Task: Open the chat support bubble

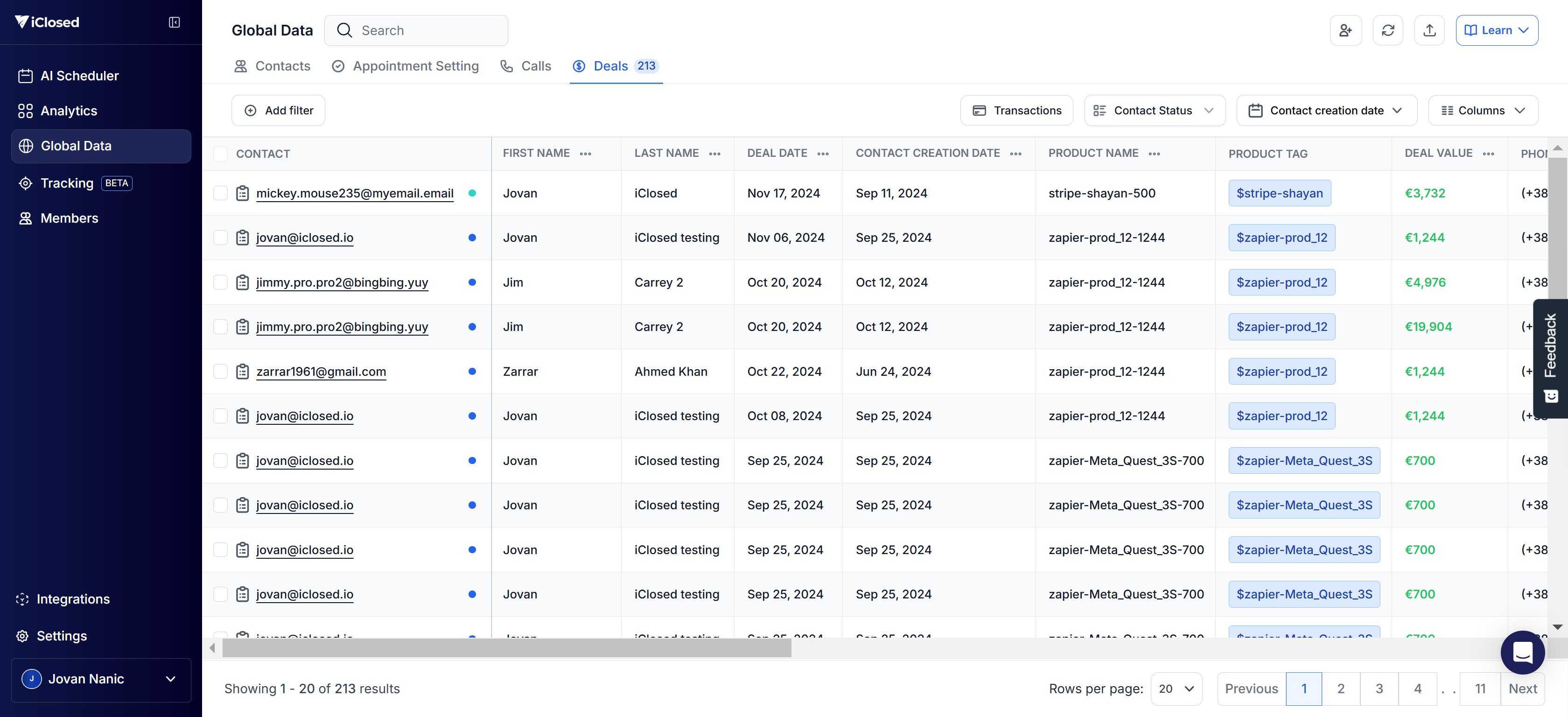Action: (1522, 653)
